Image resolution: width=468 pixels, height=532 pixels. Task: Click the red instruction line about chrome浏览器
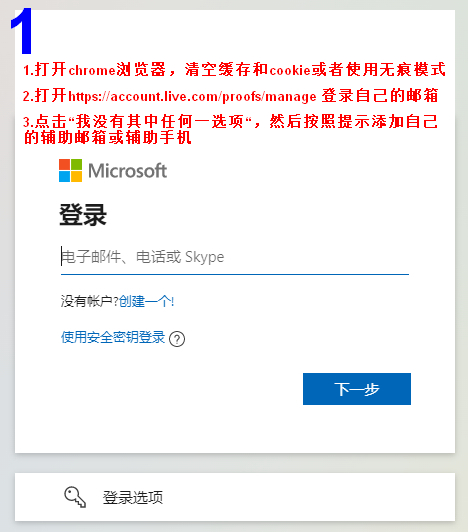coord(234,70)
